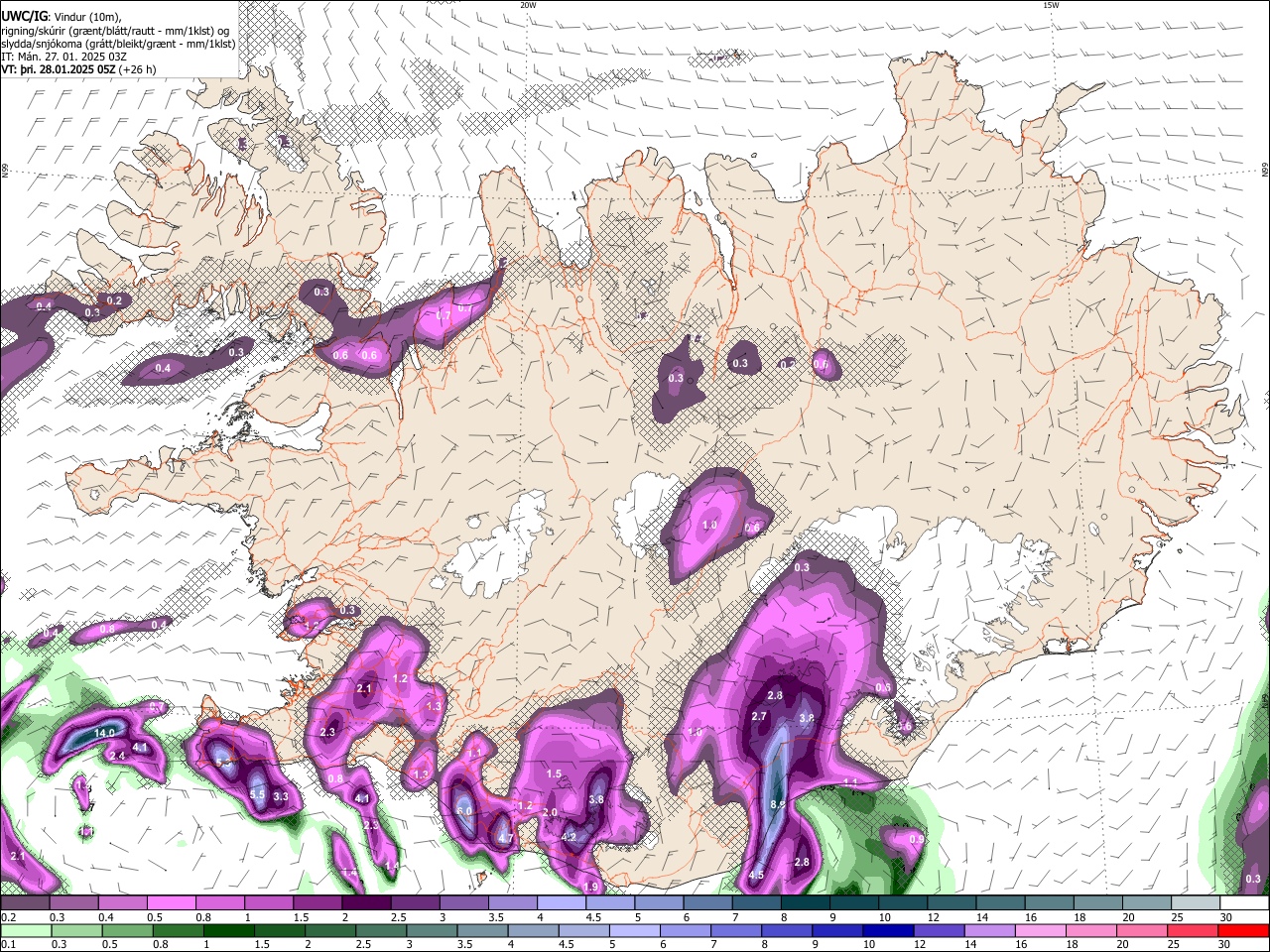This screenshot has height=952, width=1270.
Task: Click the 1.5 precipitation value on the map
Action: [555, 773]
